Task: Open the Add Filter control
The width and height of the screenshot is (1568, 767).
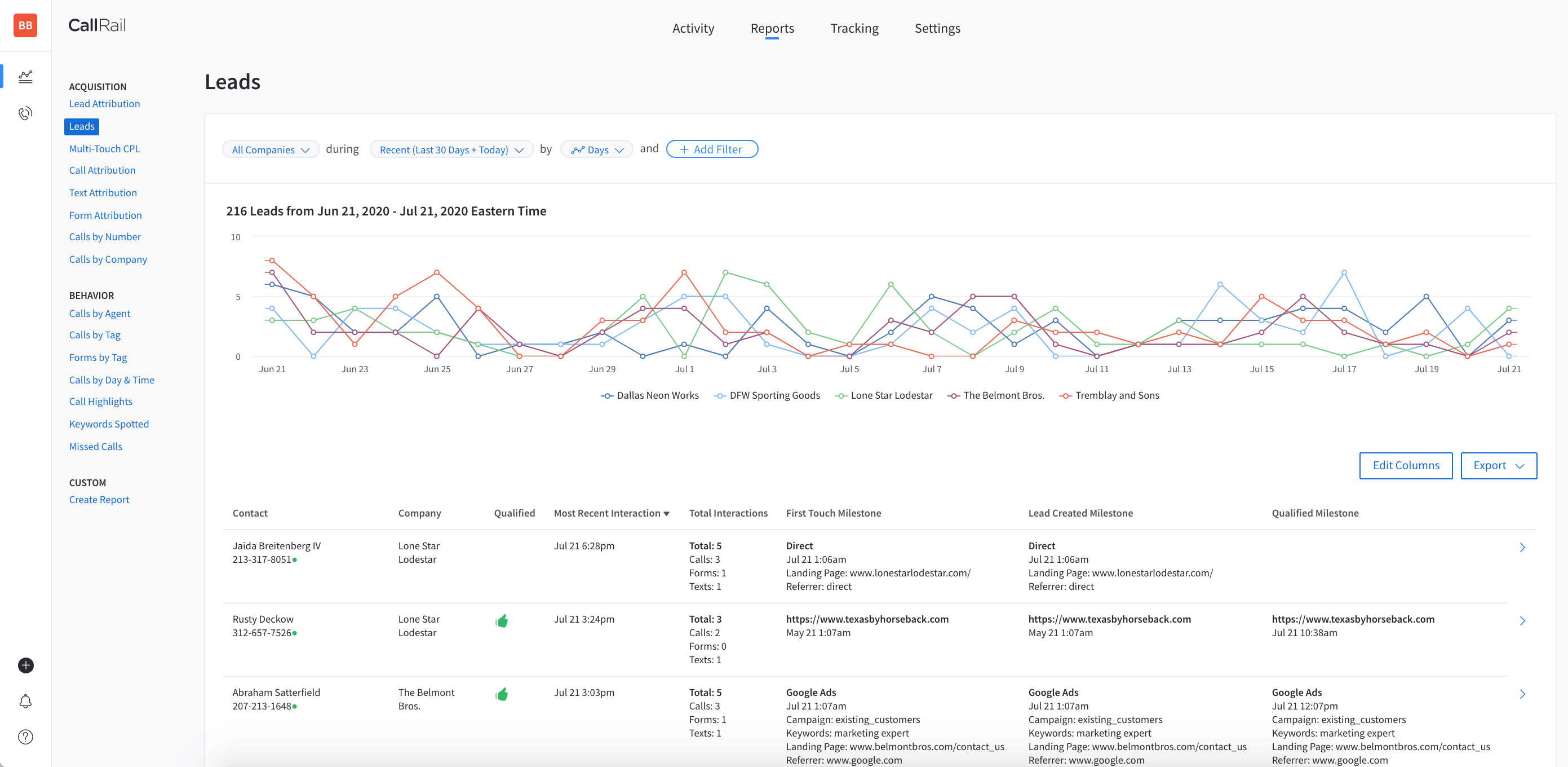Action: click(711, 149)
